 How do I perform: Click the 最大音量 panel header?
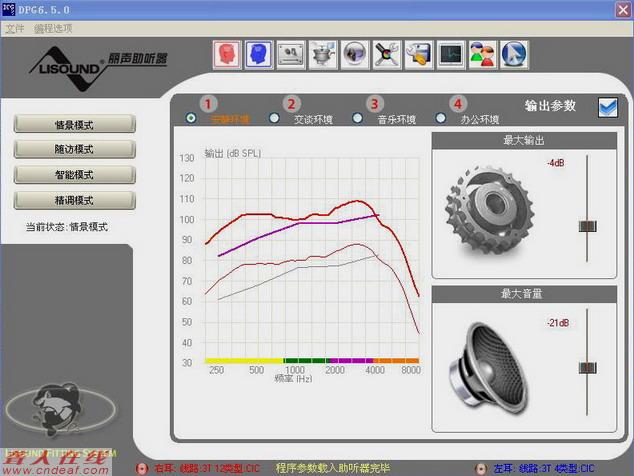tap(524, 294)
